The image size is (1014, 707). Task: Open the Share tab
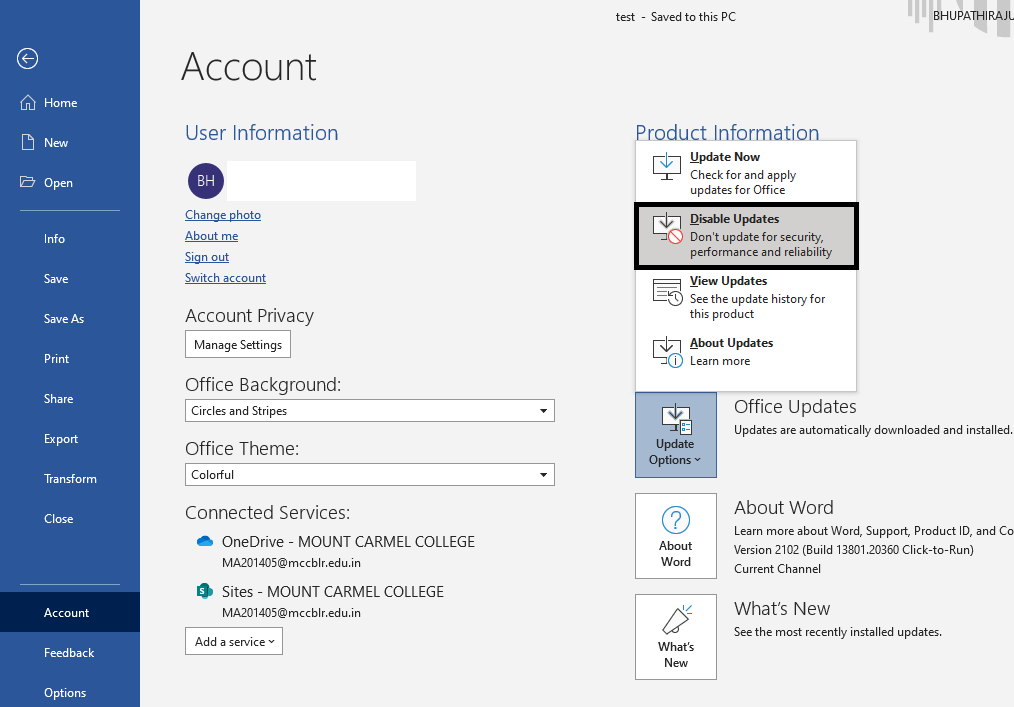point(70,399)
